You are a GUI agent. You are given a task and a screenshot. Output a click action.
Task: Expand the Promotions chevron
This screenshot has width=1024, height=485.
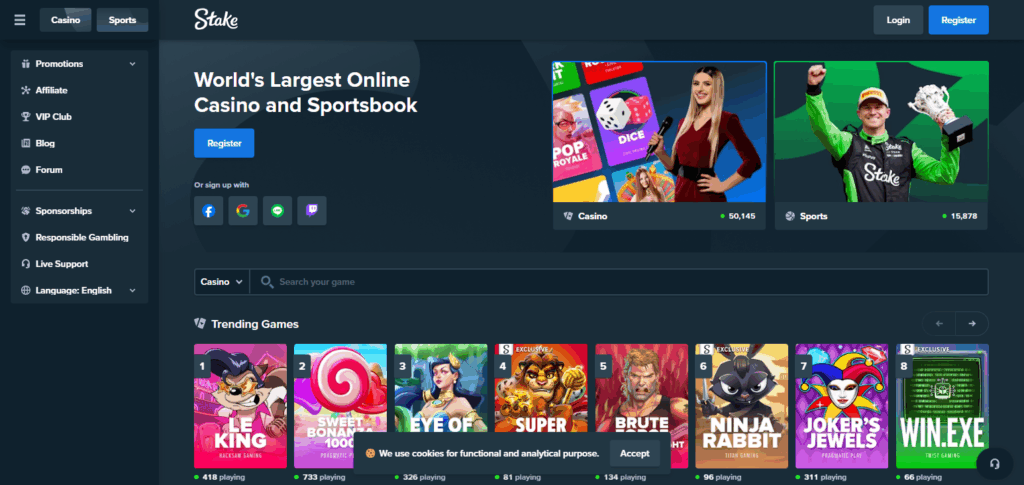coord(133,64)
